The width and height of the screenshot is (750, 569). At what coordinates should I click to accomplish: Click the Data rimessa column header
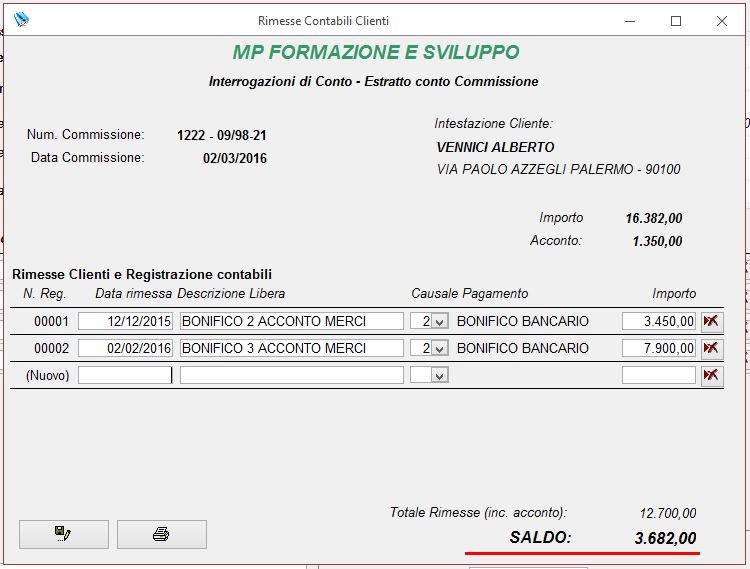point(133,294)
